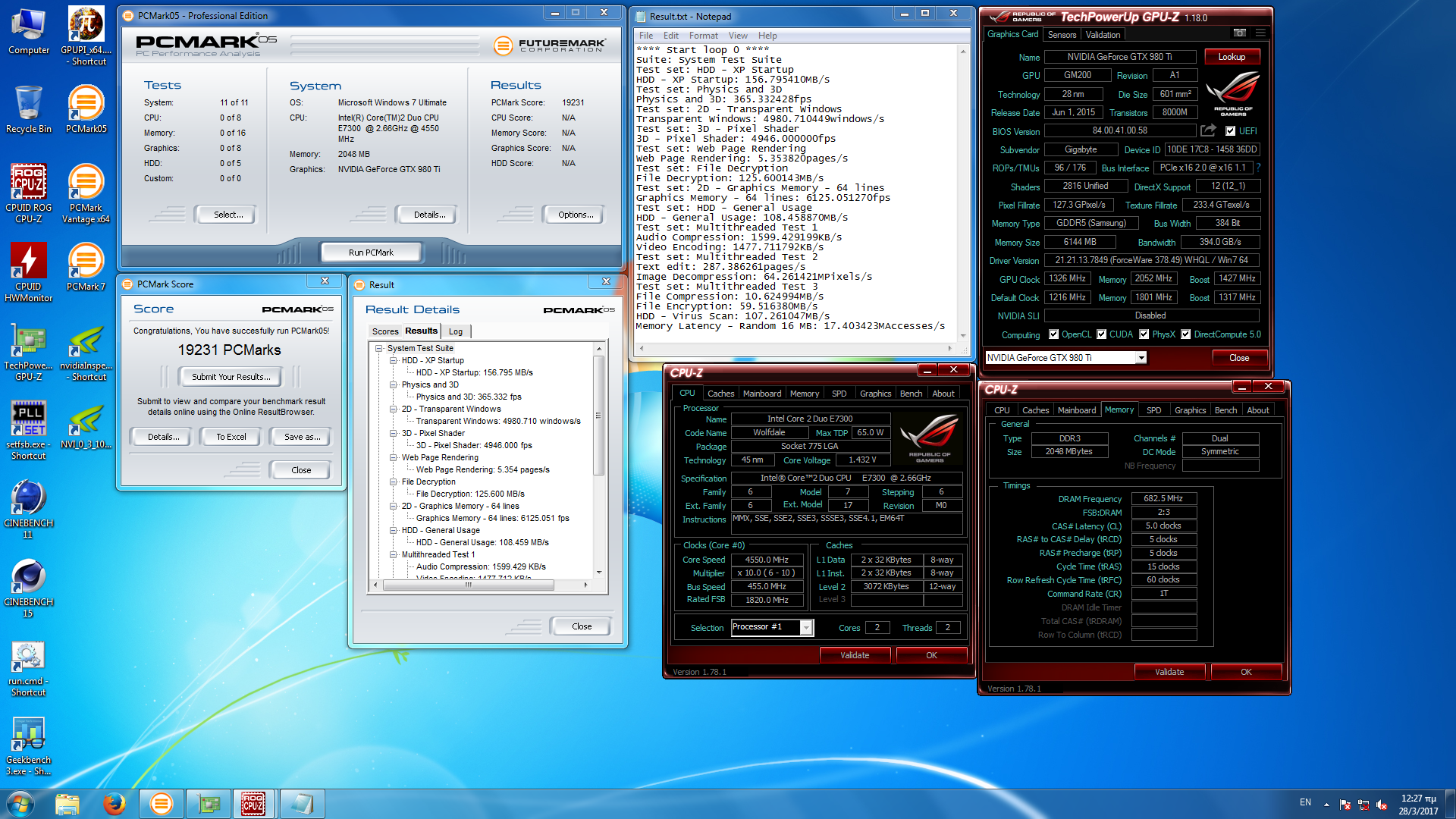This screenshot has width=1456, height=819.
Task: Launch PCMark 7 desktop shortcut
Action: click(86, 267)
